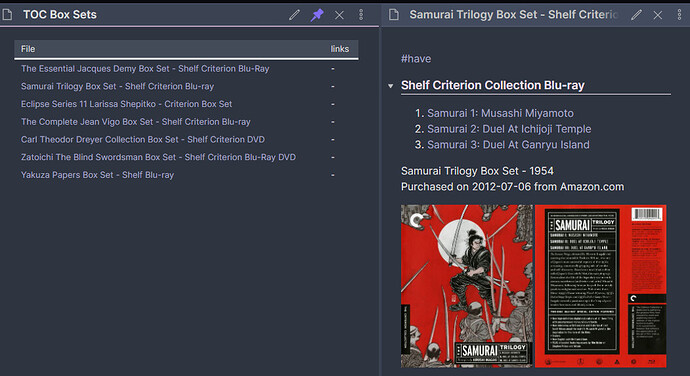Click the document icon beside TOC Box Sets title
Screen dimensions: 690x376
click(x=7, y=15)
